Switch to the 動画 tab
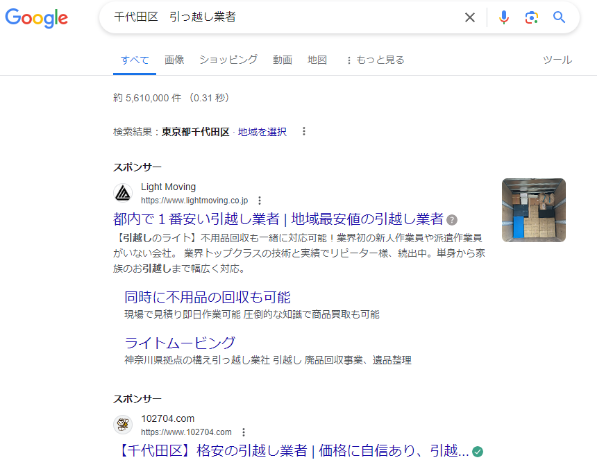This screenshot has width=597, height=460. 283,60
